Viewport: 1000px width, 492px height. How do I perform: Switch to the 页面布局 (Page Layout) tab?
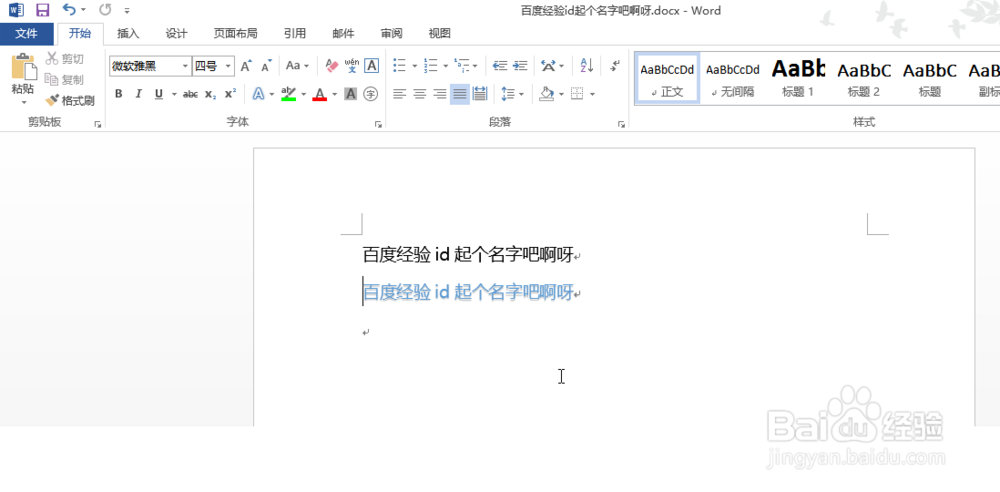[x=235, y=34]
